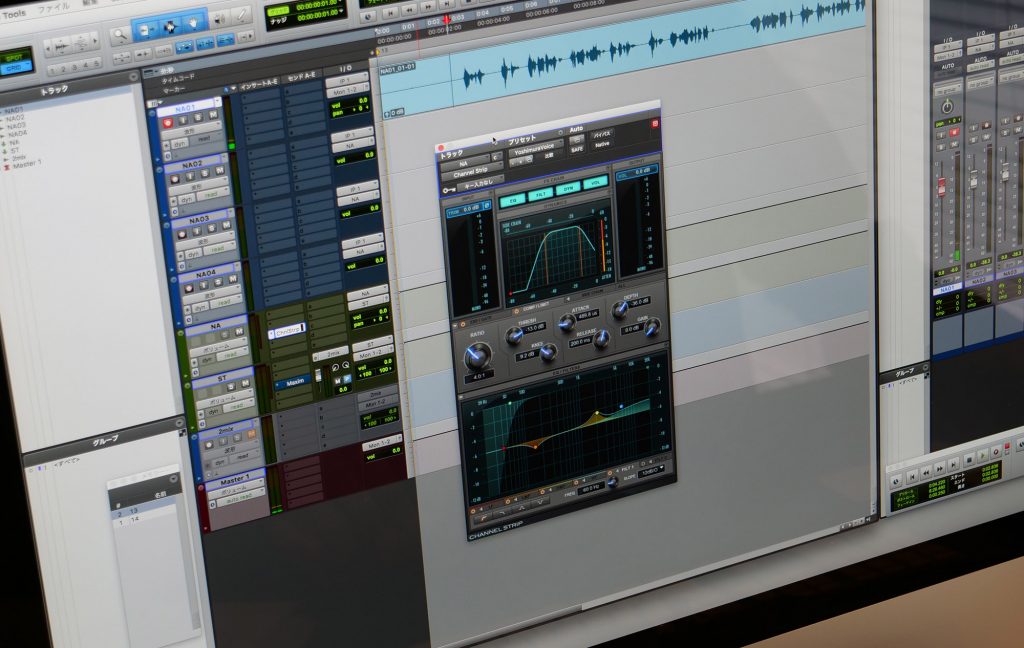This screenshot has height=648, width=1024.
Task: Click the FREQ knob in the EQ section
Action: pyautogui.click(x=613, y=482)
